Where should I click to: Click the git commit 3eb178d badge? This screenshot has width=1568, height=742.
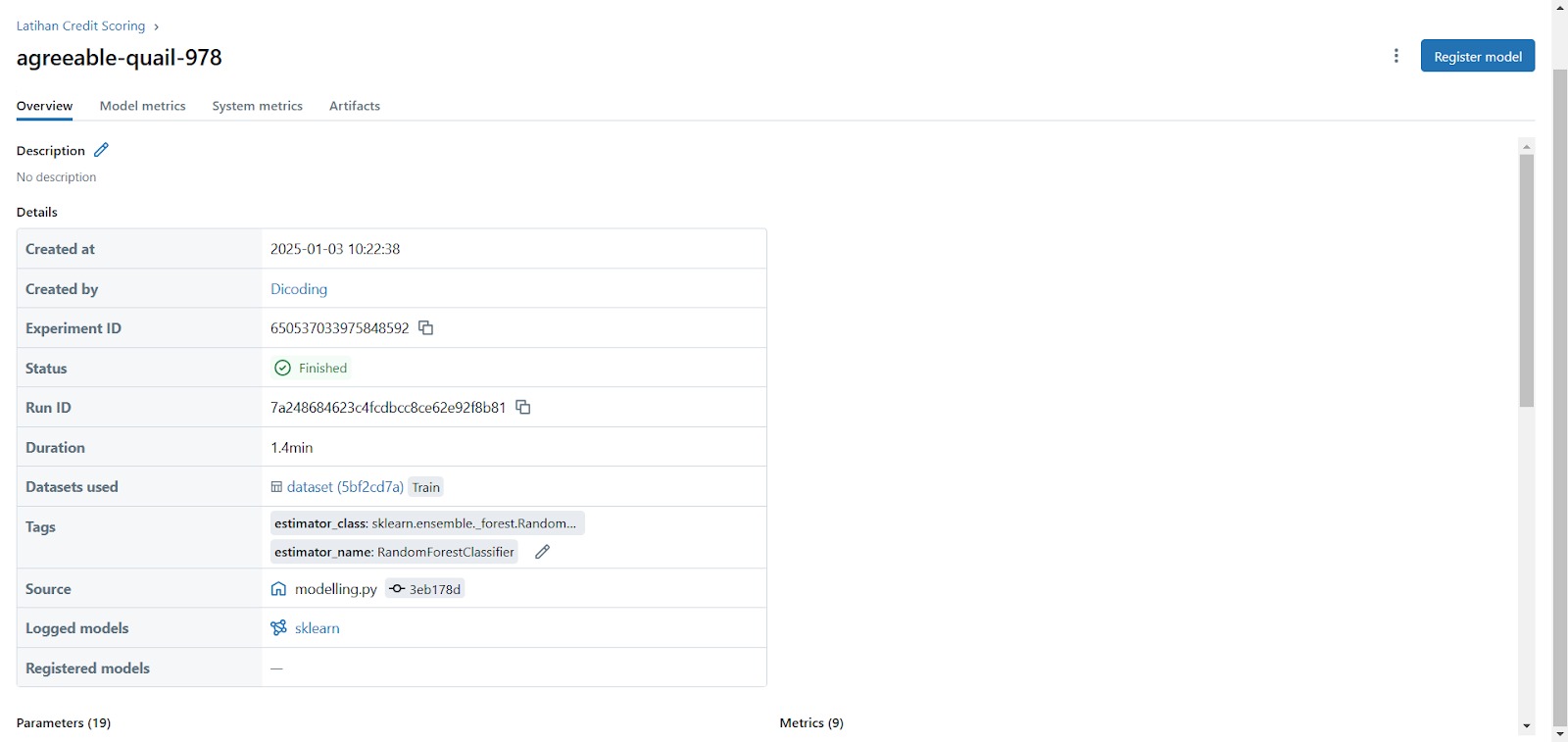pyautogui.click(x=424, y=589)
